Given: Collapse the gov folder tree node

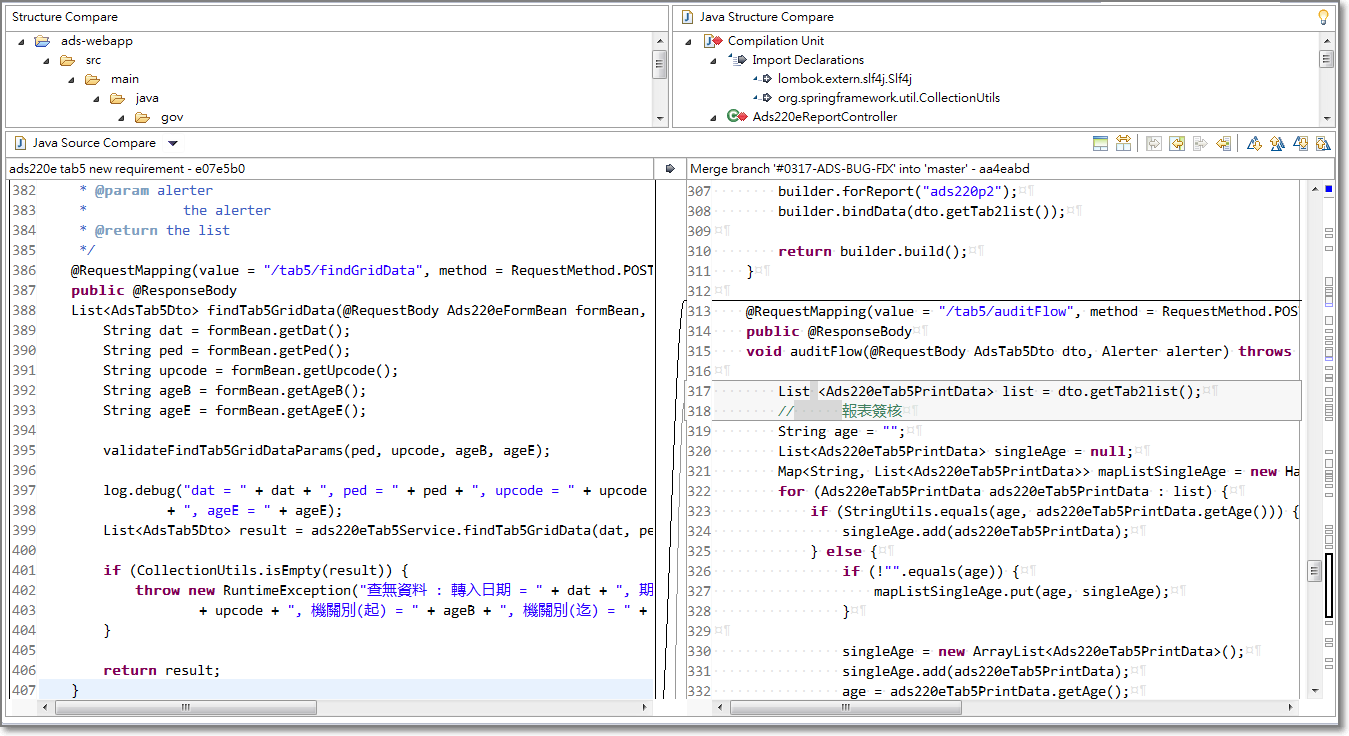Looking at the screenshot, I should [x=121, y=118].
